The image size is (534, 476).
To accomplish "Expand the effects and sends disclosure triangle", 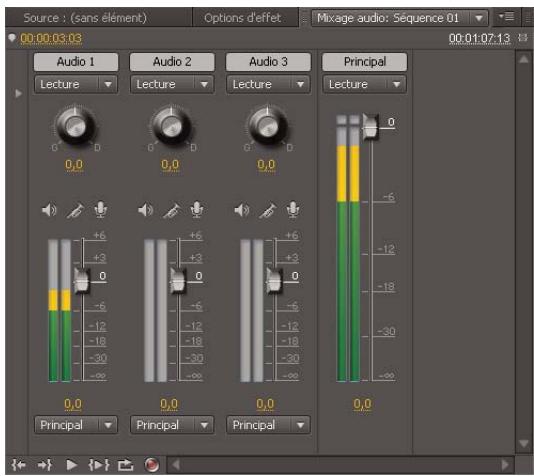I will (18, 93).
